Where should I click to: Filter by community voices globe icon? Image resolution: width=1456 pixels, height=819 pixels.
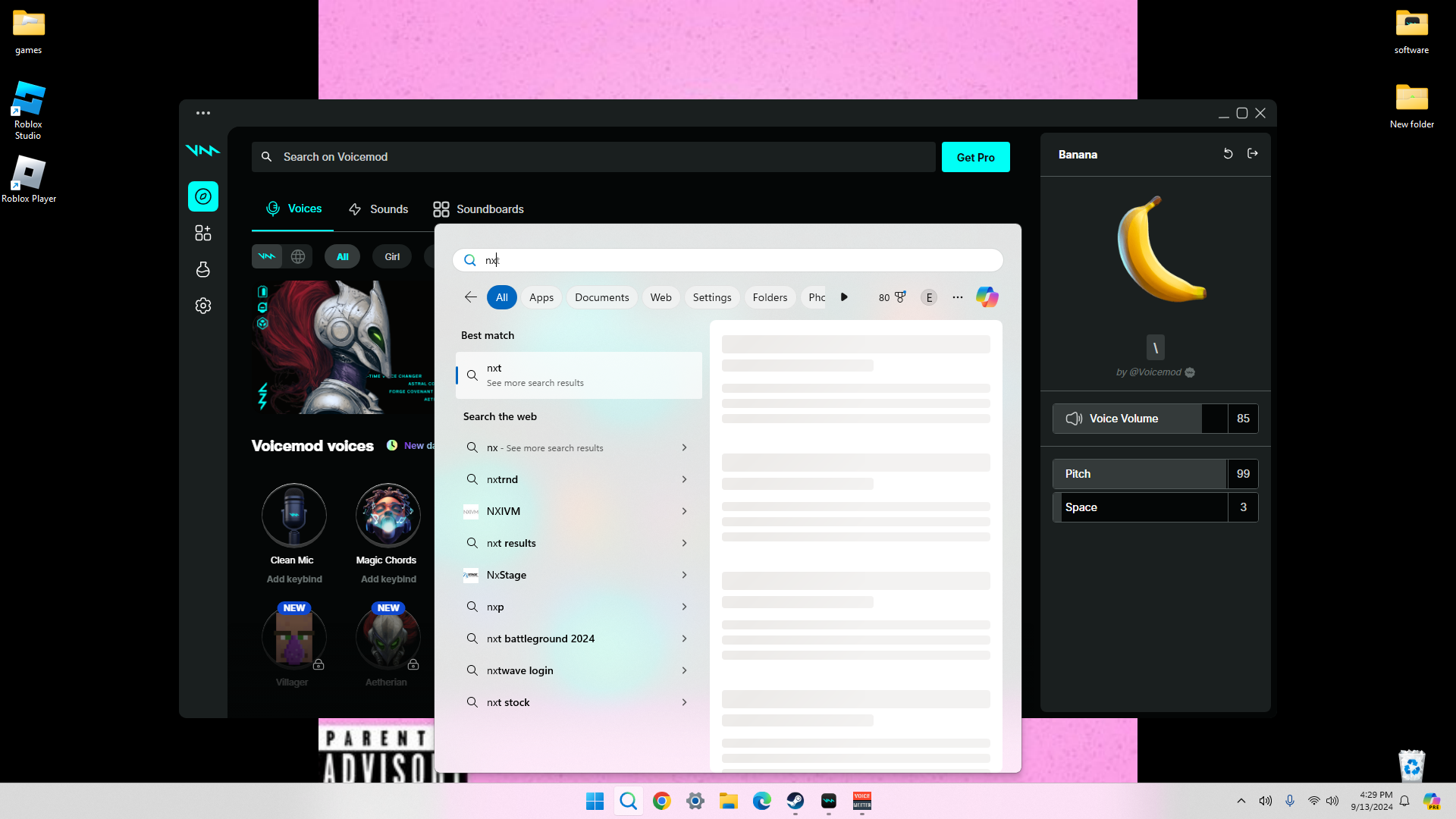click(x=298, y=256)
